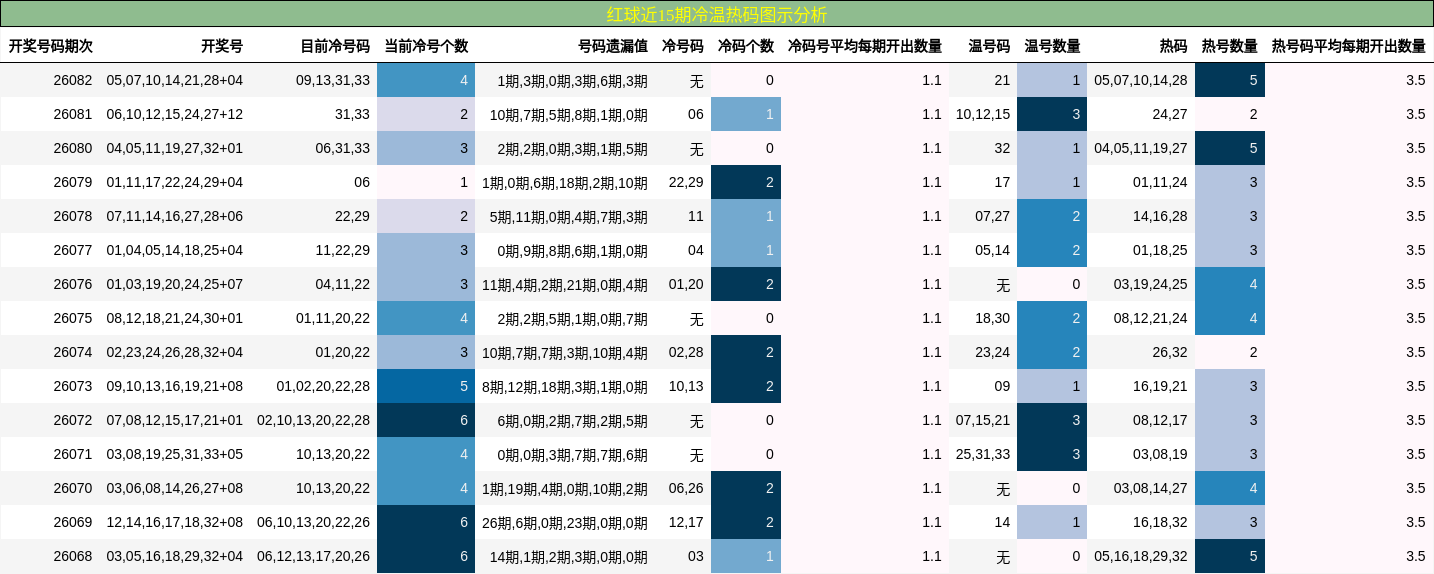Select period cell 26079
The image size is (1434, 574).
click(x=73, y=182)
